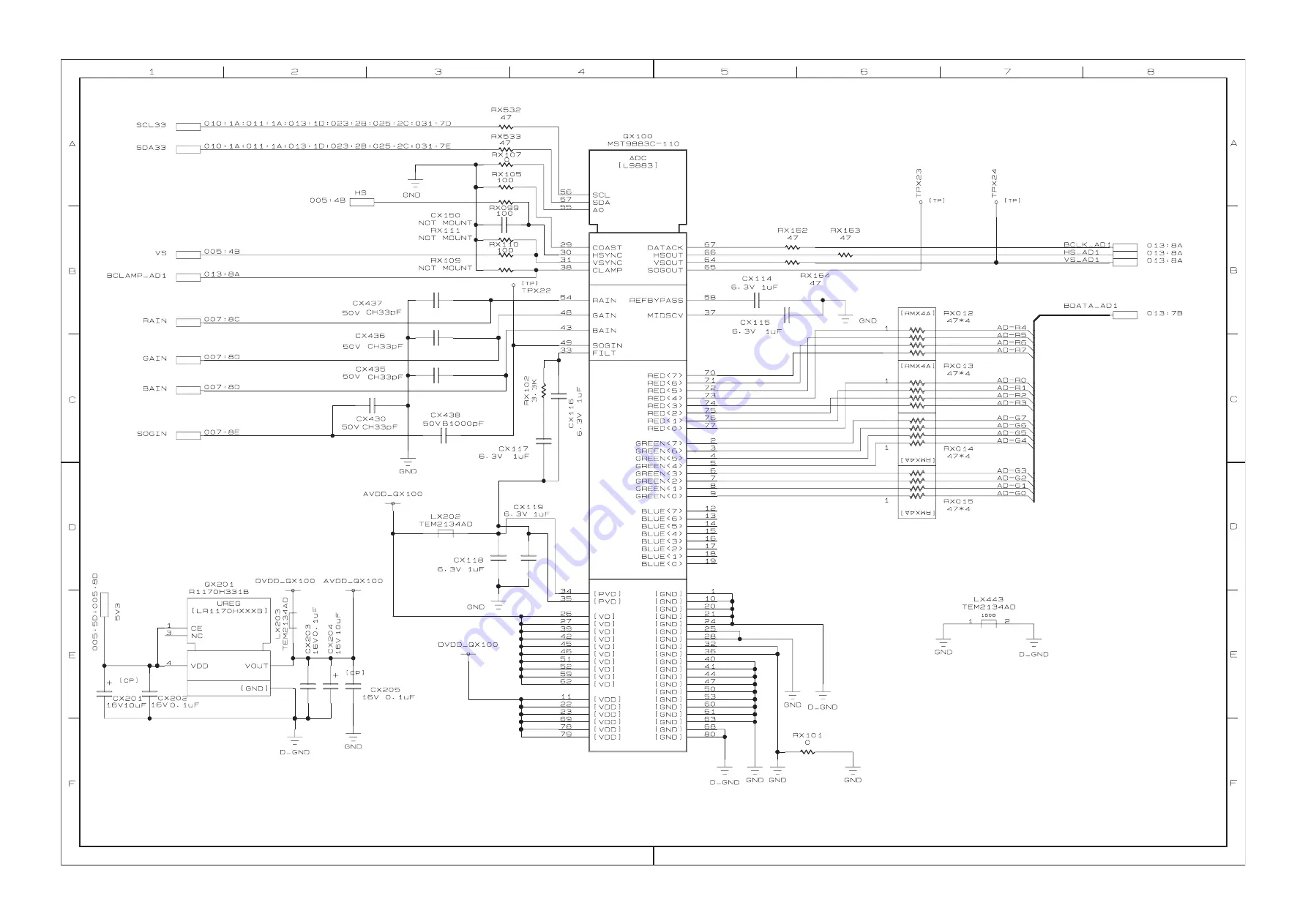Click capacitor label CX201
Image resolution: width=1308 pixels, height=924 pixels.
(x=127, y=698)
